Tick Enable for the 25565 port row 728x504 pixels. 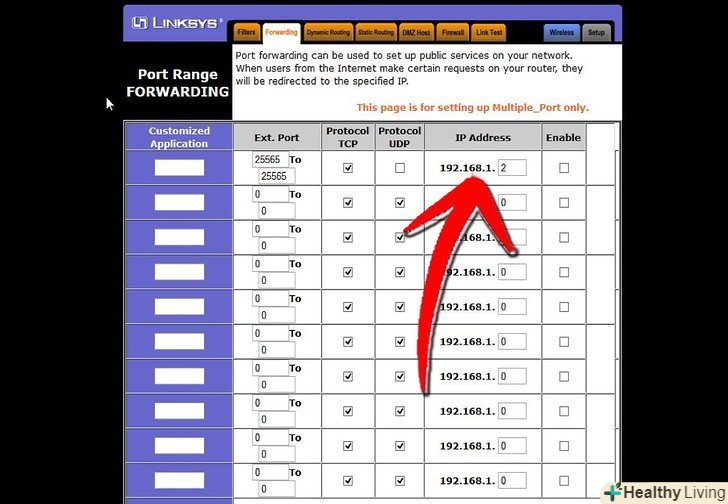coord(564,168)
